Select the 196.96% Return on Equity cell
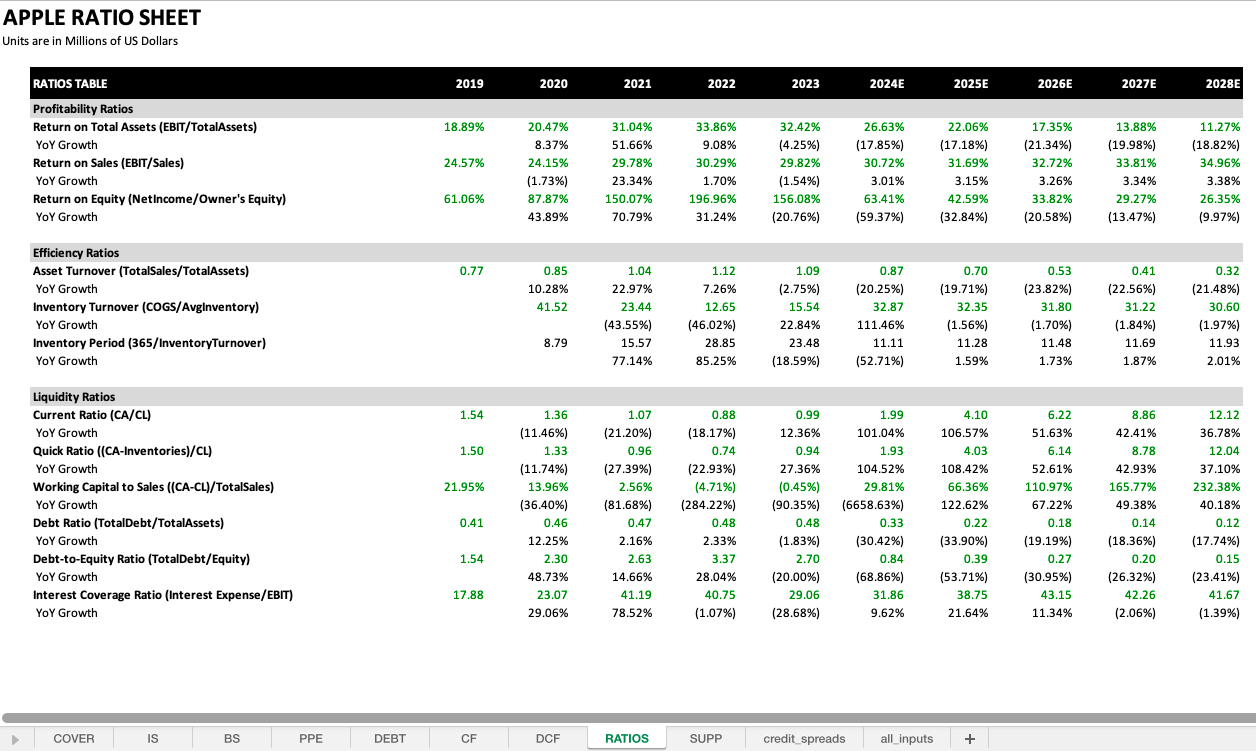Viewport: 1256px width, 751px height. [x=715, y=199]
